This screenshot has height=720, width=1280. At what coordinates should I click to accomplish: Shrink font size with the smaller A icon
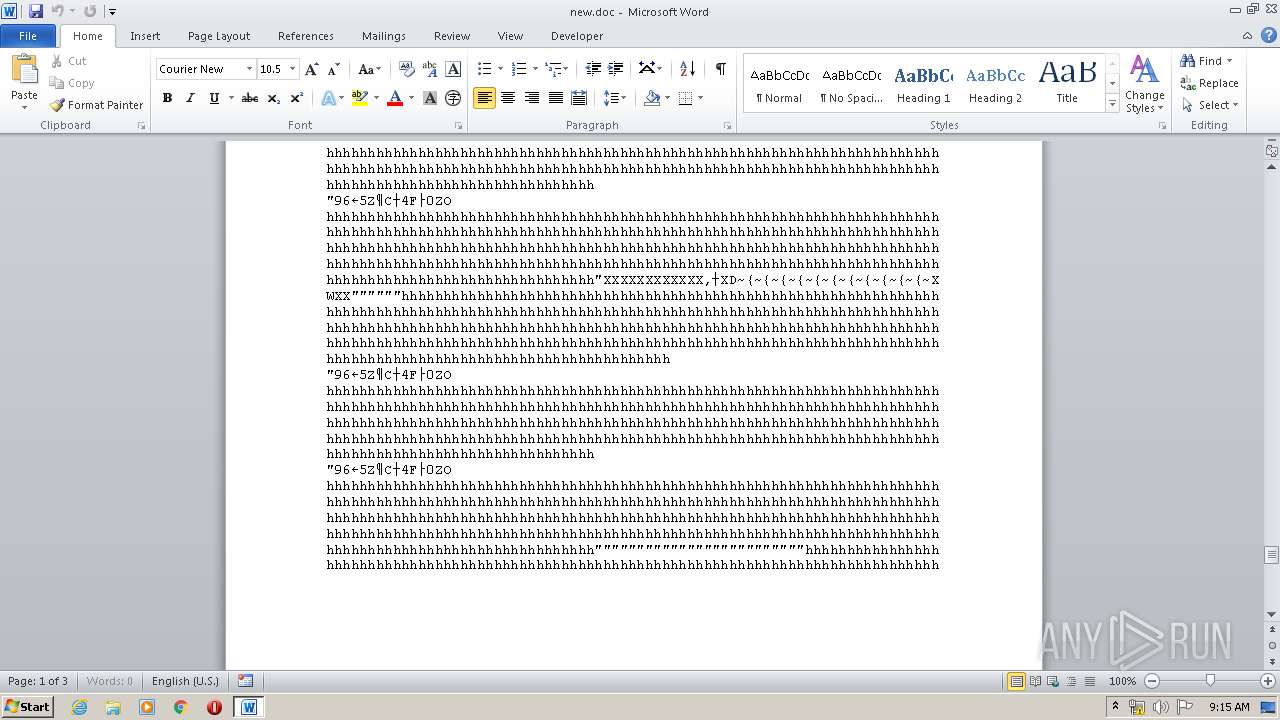tap(334, 69)
